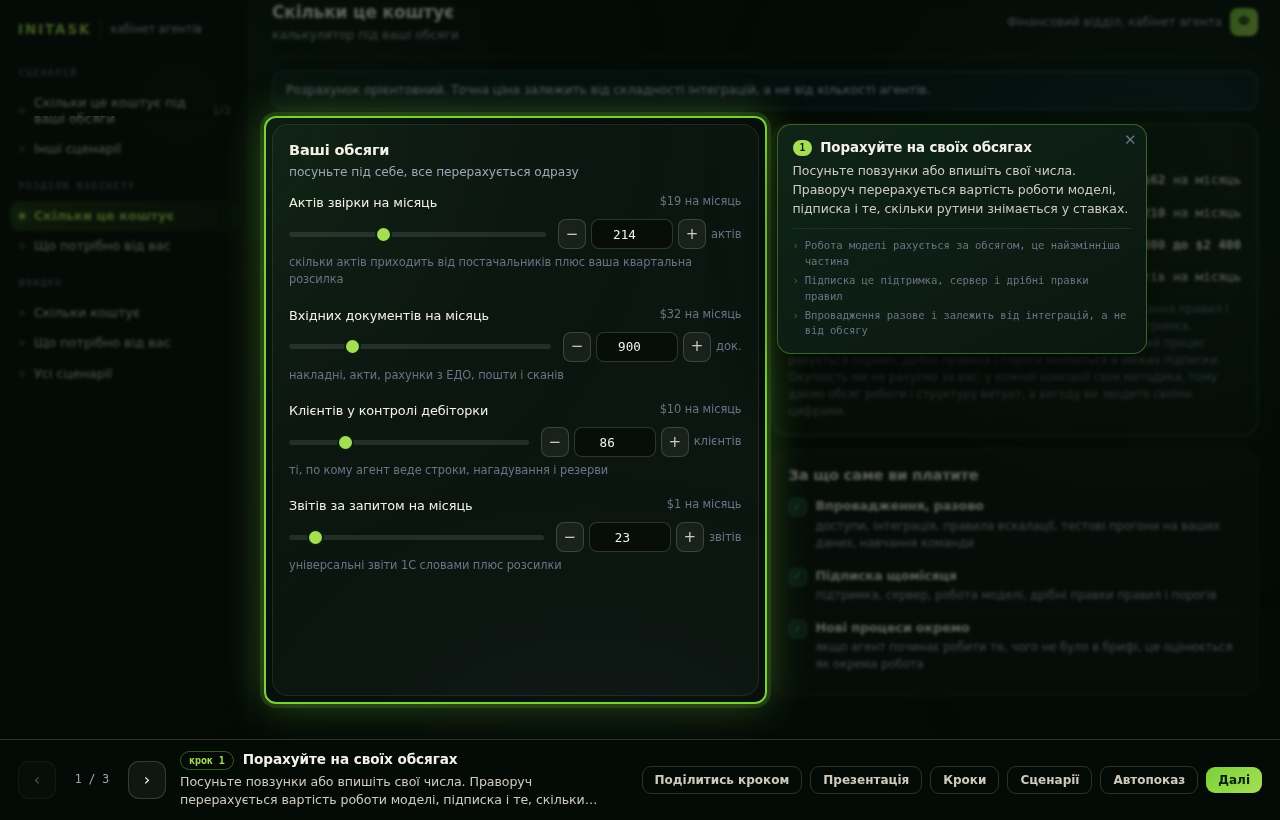Click the previous step arrow button
1280x820 pixels.
(37, 780)
